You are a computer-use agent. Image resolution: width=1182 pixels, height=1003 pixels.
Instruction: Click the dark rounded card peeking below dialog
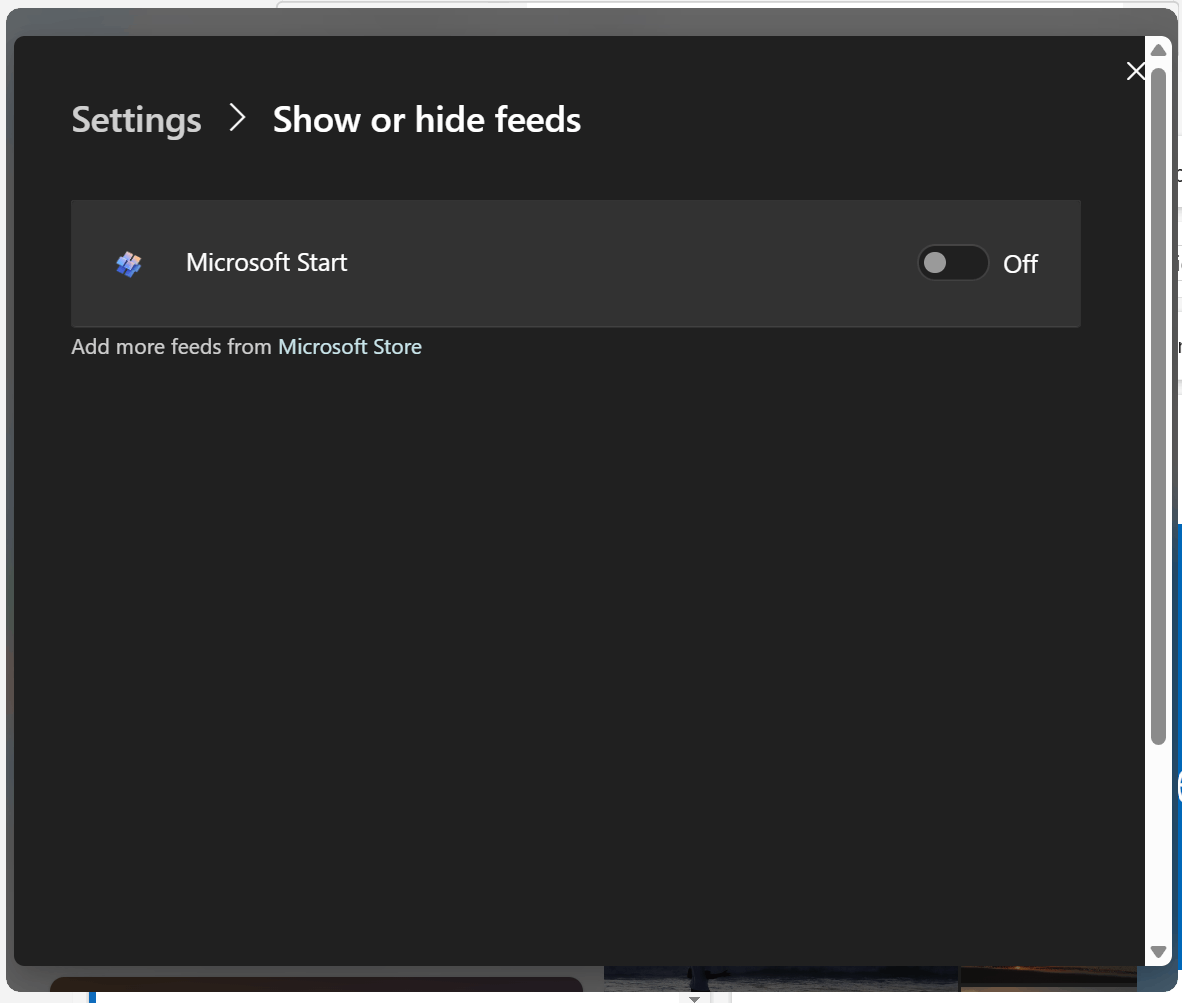pyautogui.click(x=317, y=984)
